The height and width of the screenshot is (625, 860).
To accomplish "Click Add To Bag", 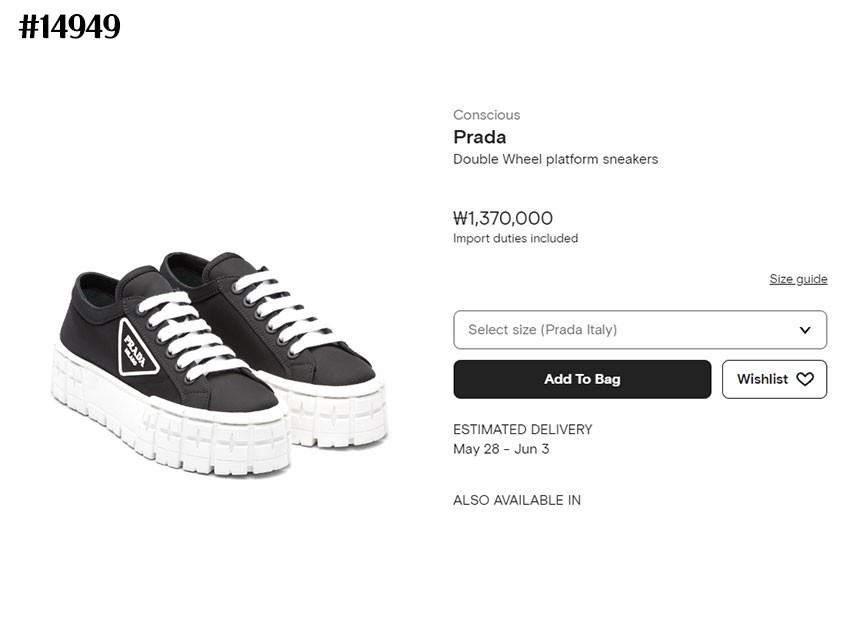I will pos(582,379).
